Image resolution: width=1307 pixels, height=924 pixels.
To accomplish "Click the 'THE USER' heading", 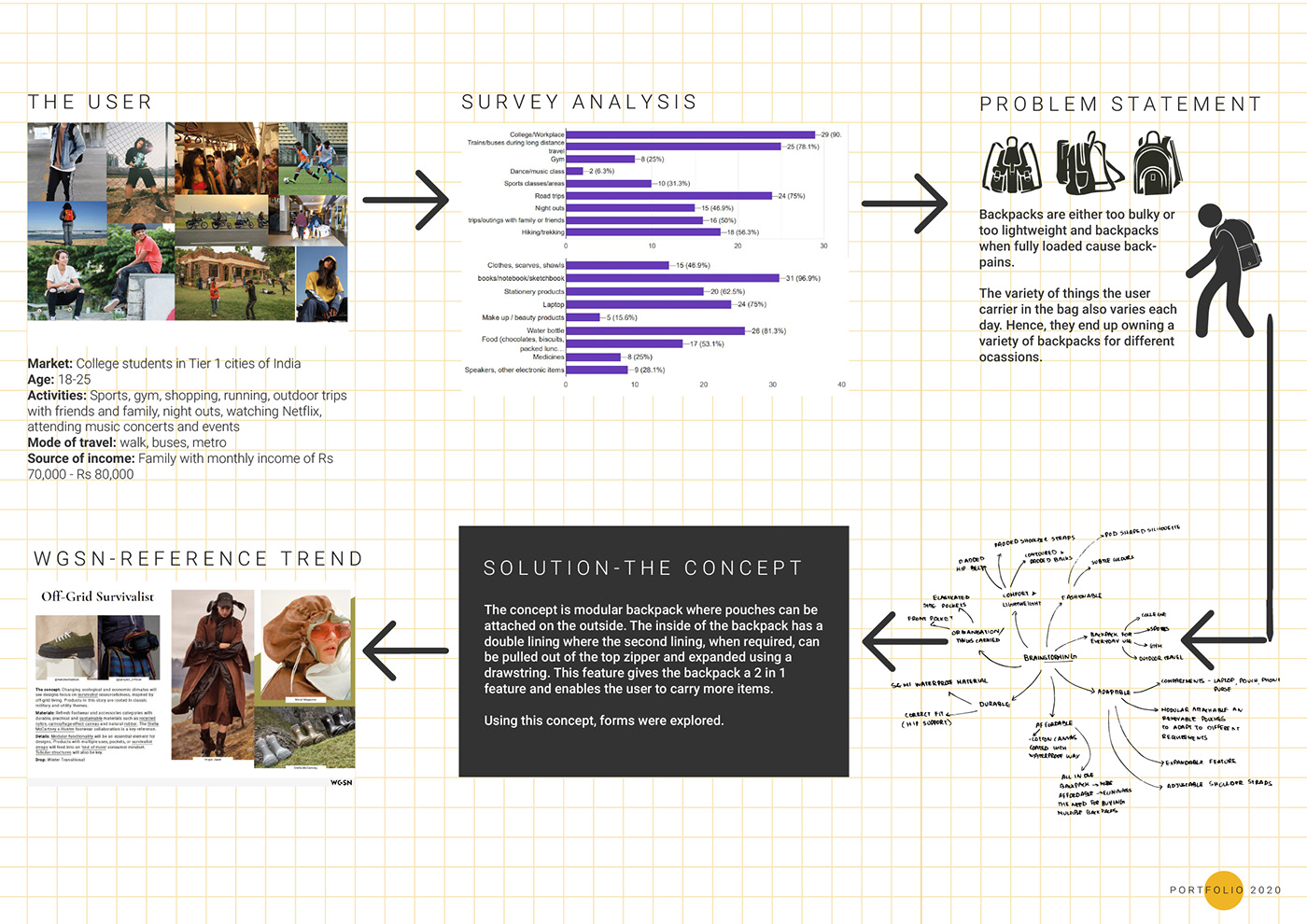I will [90, 102].
